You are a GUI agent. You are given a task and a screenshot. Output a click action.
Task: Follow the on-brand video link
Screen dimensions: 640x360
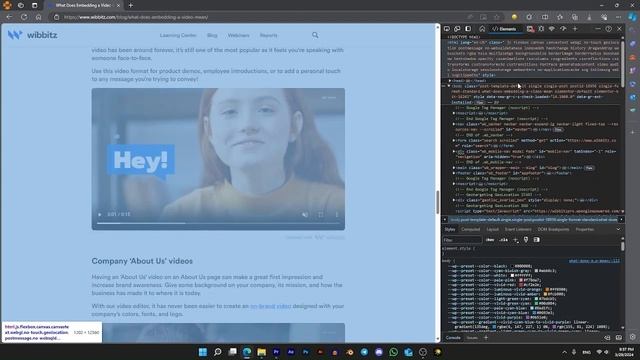coord(271,306)
